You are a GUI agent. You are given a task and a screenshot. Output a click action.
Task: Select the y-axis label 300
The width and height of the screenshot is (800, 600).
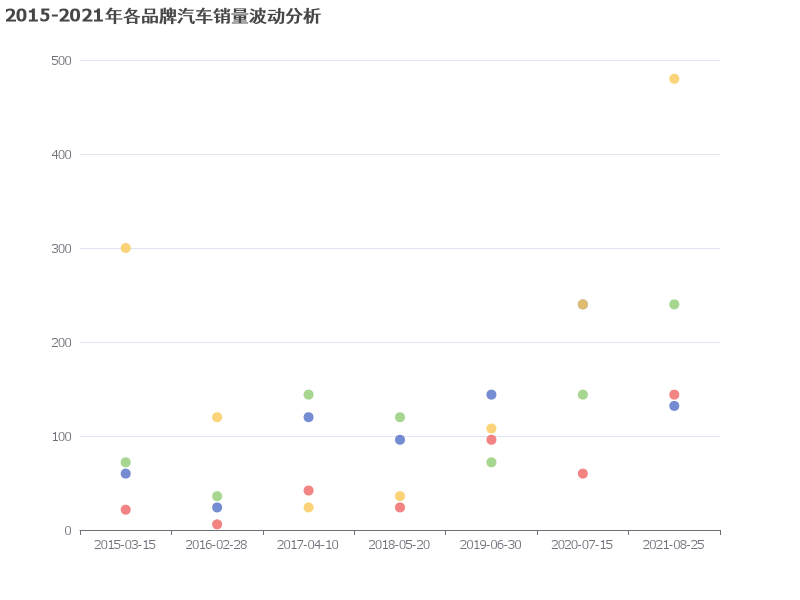tap(61, 248)
